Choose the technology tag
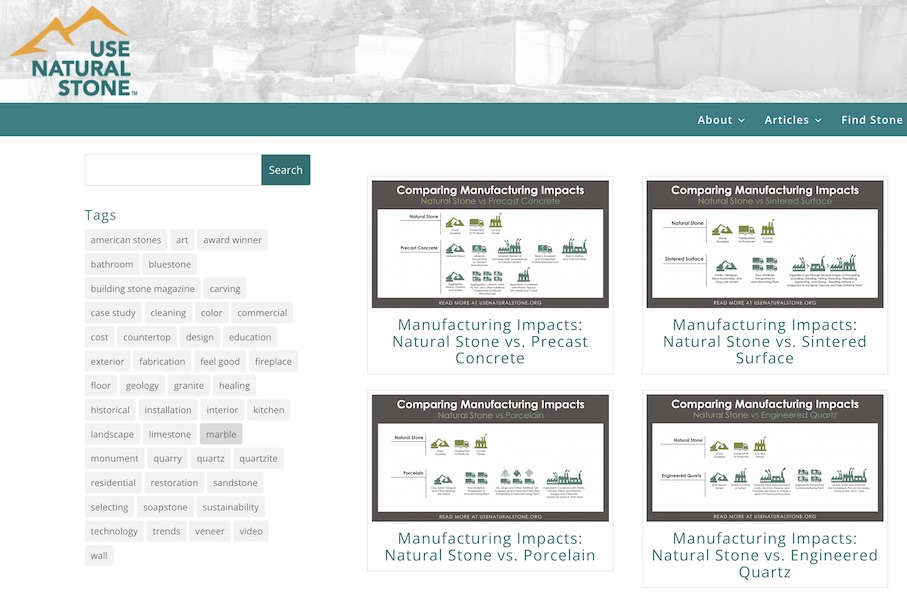The height and width of the screenshot is (597, 907). tap(114, 532)
